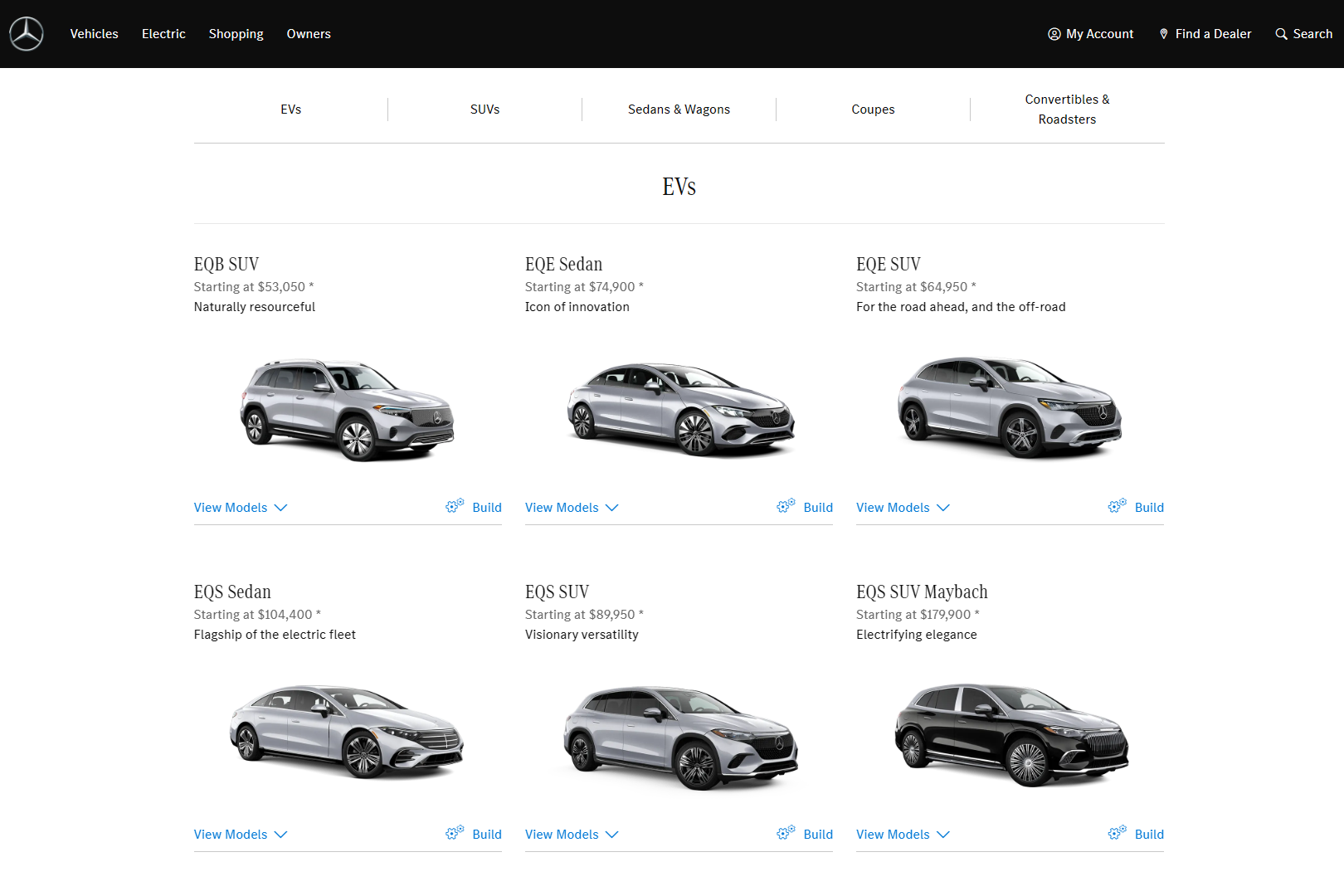Click the Flagship of the electric fleet text
The image size is (1344, 896).
click(275, 635)
